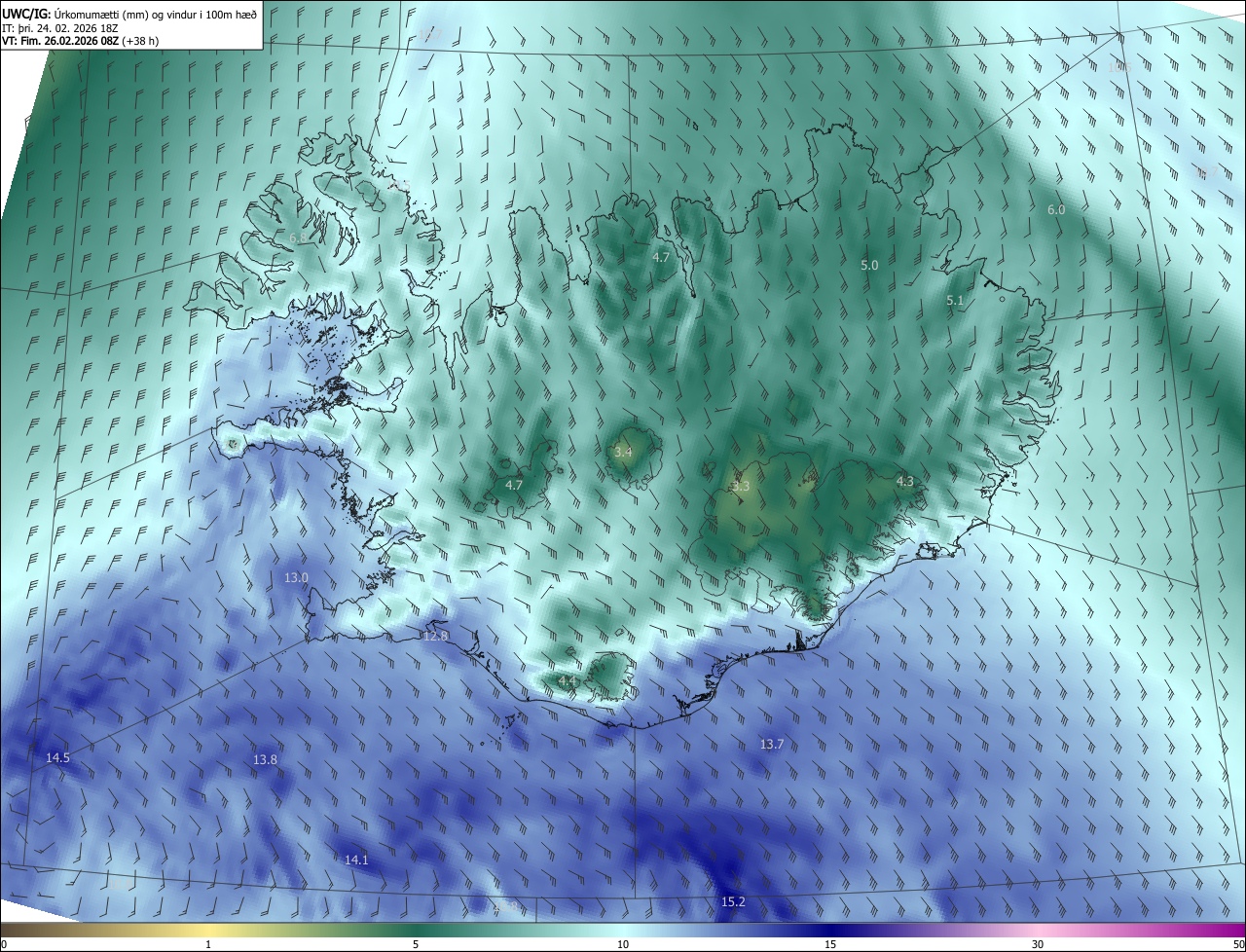Click the color scale tick label 5
Image resolution: width=1246 pixels, height=952 pixels.
[416, 944]
